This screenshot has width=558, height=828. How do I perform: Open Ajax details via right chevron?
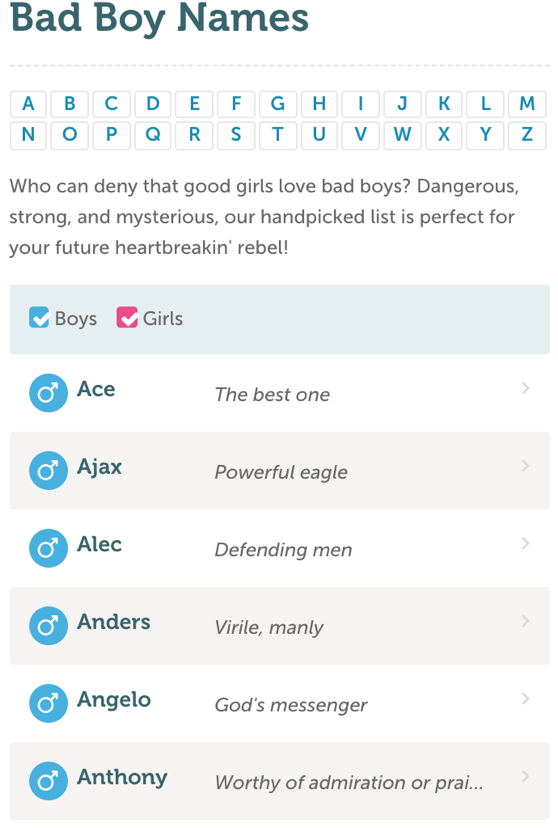pyautogui.click(x=525, y=466)
